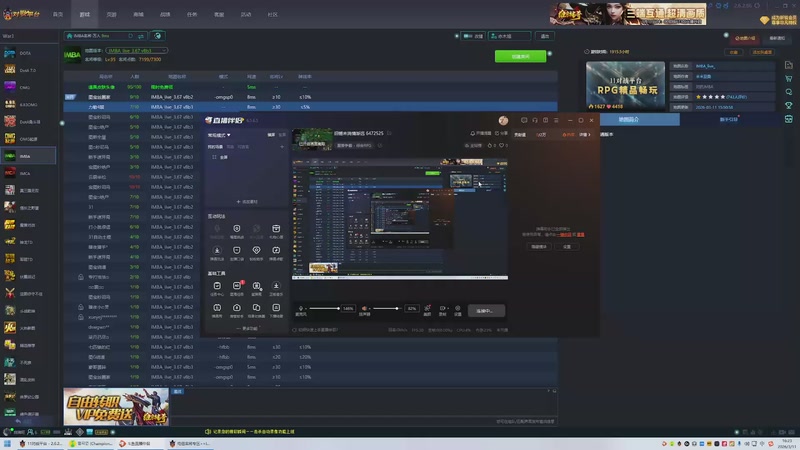Image resolution: width=800 pixels, height=450 pixels.
Task: Click the settings button in the danmaku panel
Action: pyautogui.click(x=567, y=246)
